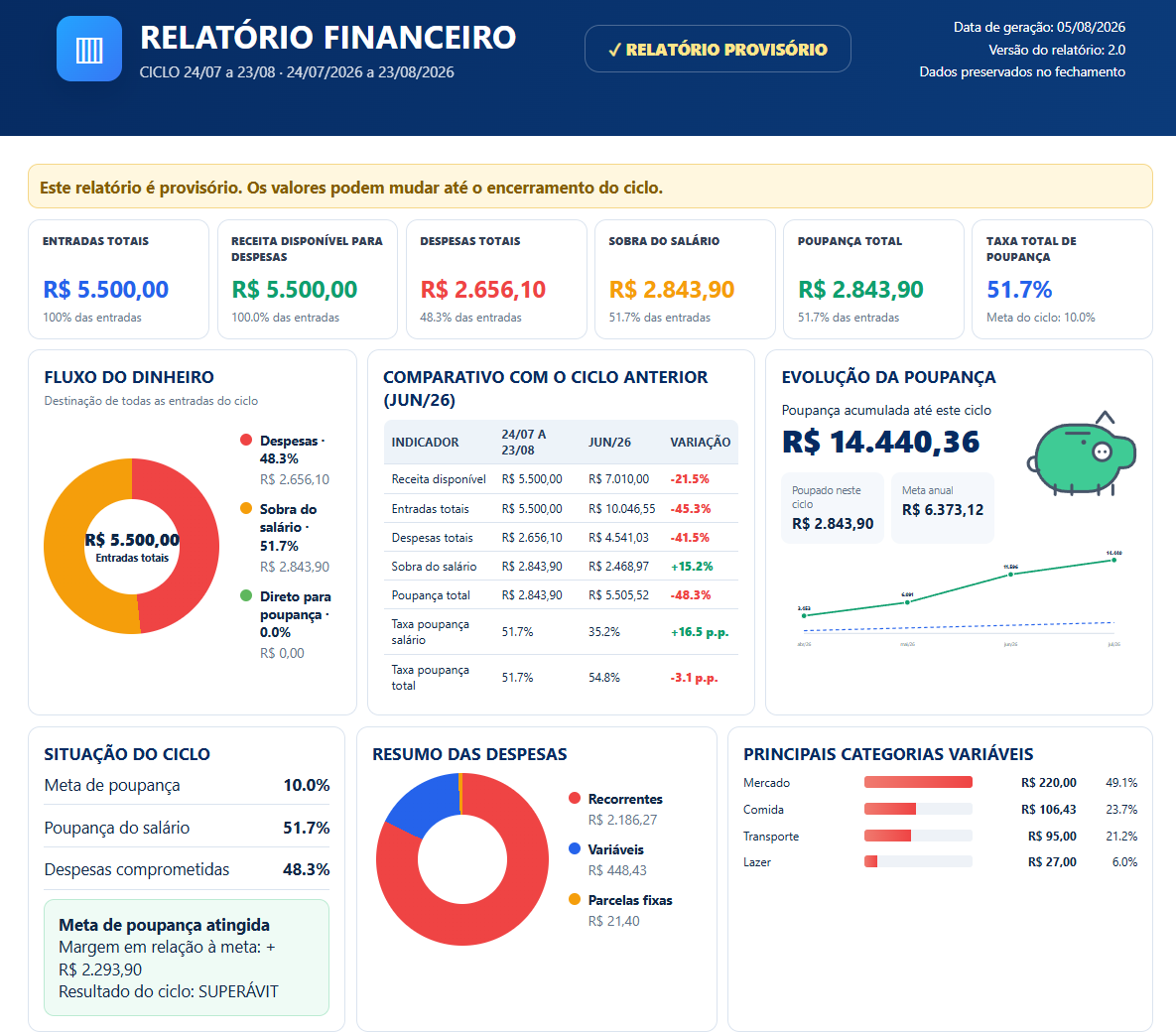Click the Comparativo com o Ciclo Anterior heading
1176x1034 pixels.
coord(545,388)
